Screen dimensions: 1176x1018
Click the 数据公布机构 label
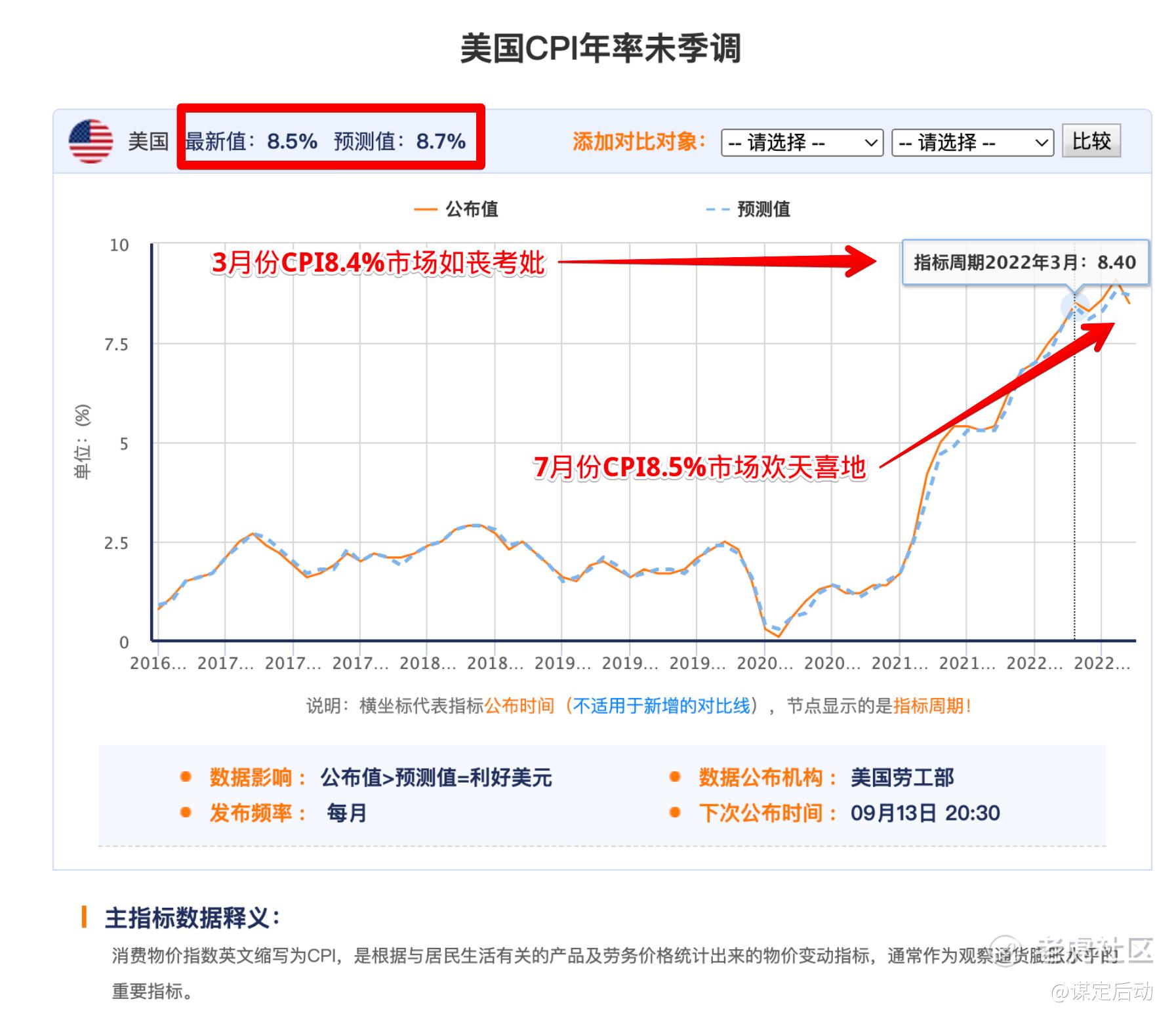(768, 777)
